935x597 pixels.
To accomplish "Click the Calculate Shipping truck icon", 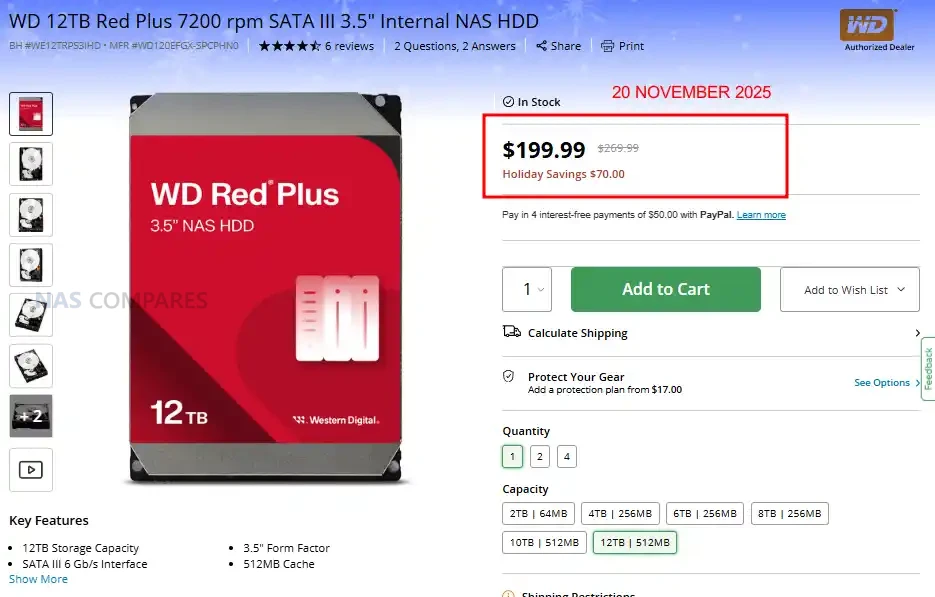I will pos(511,332).
